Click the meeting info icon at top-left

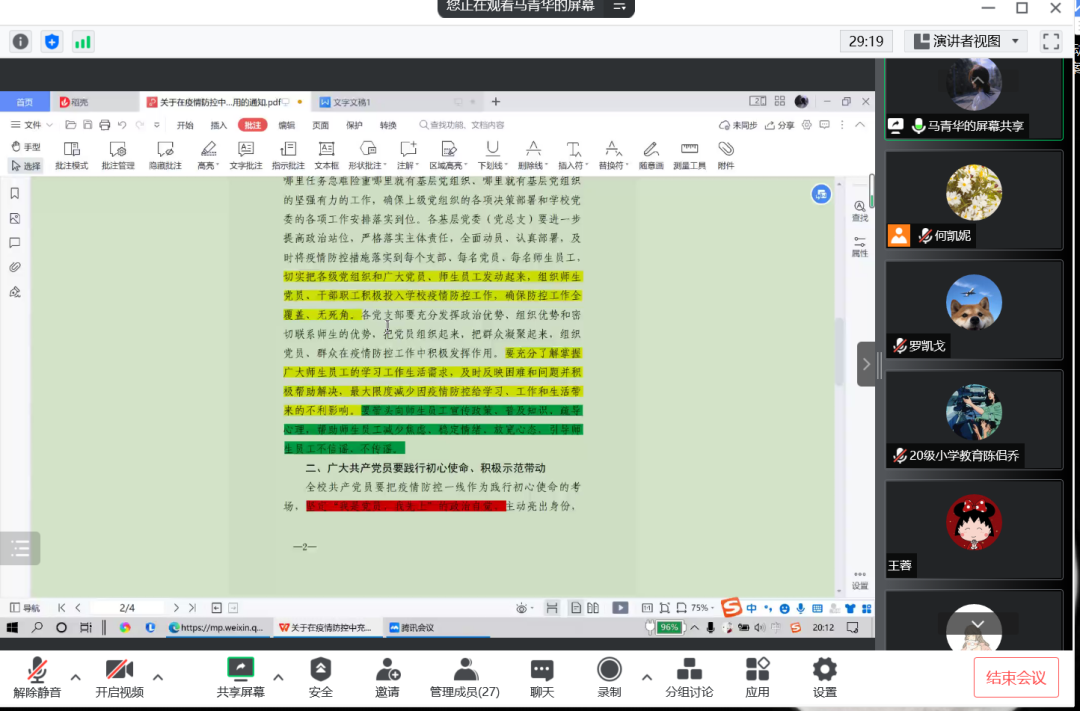20,41
